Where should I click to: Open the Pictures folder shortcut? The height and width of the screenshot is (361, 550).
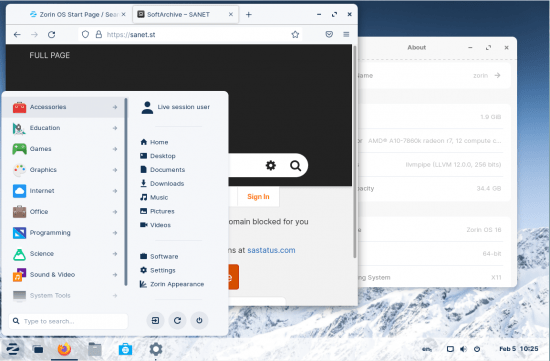tap(157, 211)
